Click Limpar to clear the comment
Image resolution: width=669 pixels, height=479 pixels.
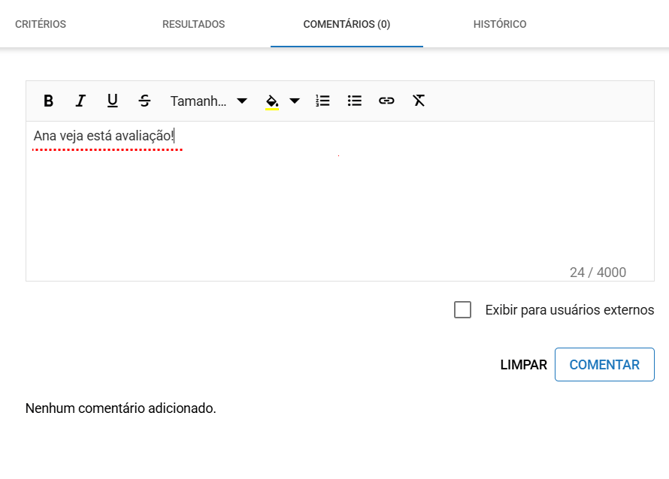pyautogui.click(x=523, y=365)
